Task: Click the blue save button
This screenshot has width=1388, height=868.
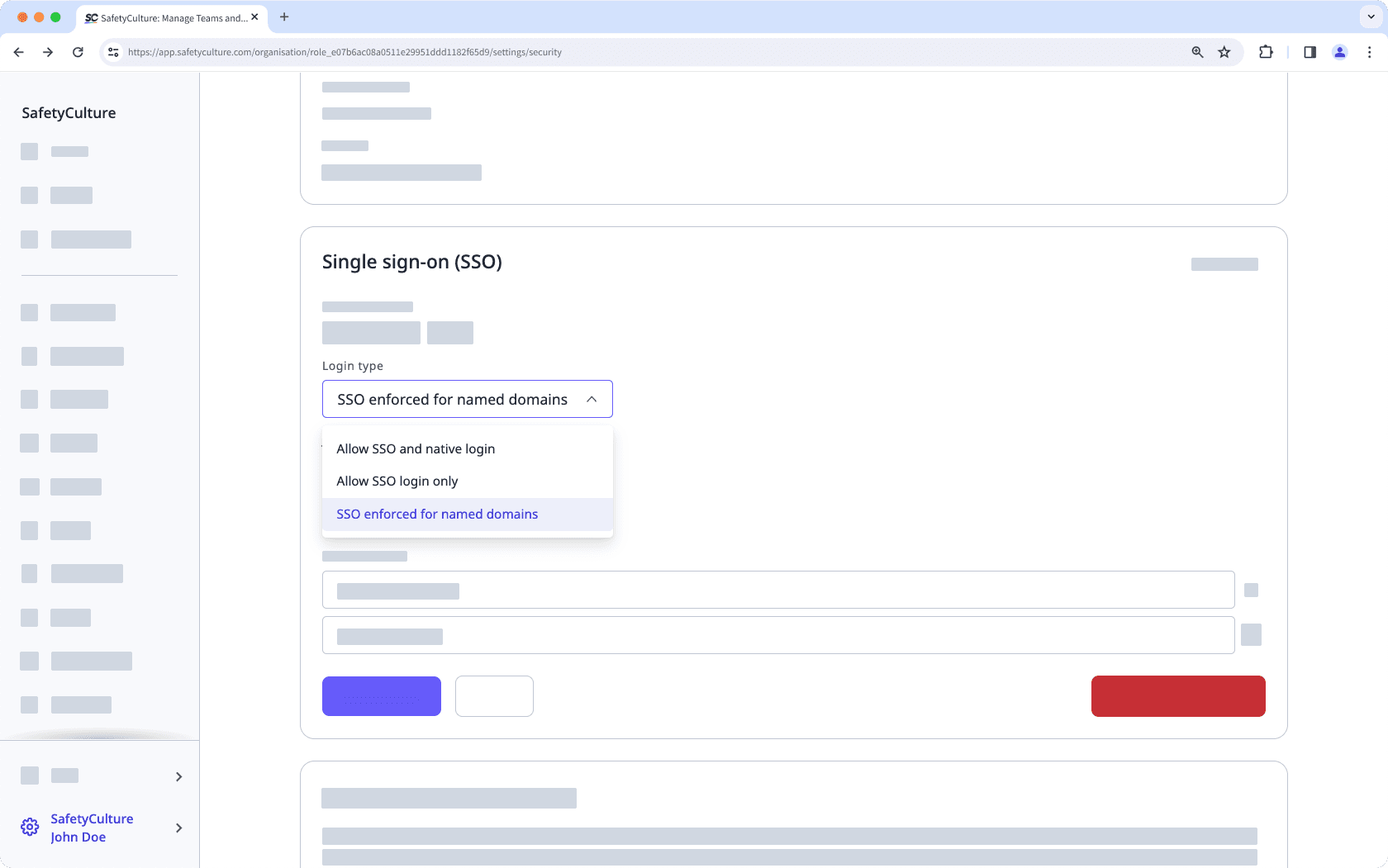Action: tap(381, 695)
